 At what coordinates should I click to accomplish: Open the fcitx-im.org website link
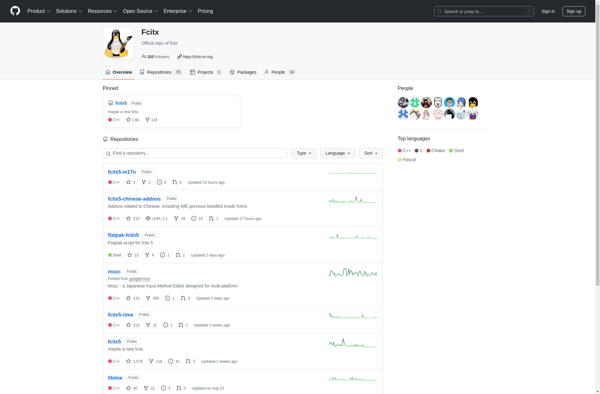coord(197,57)
